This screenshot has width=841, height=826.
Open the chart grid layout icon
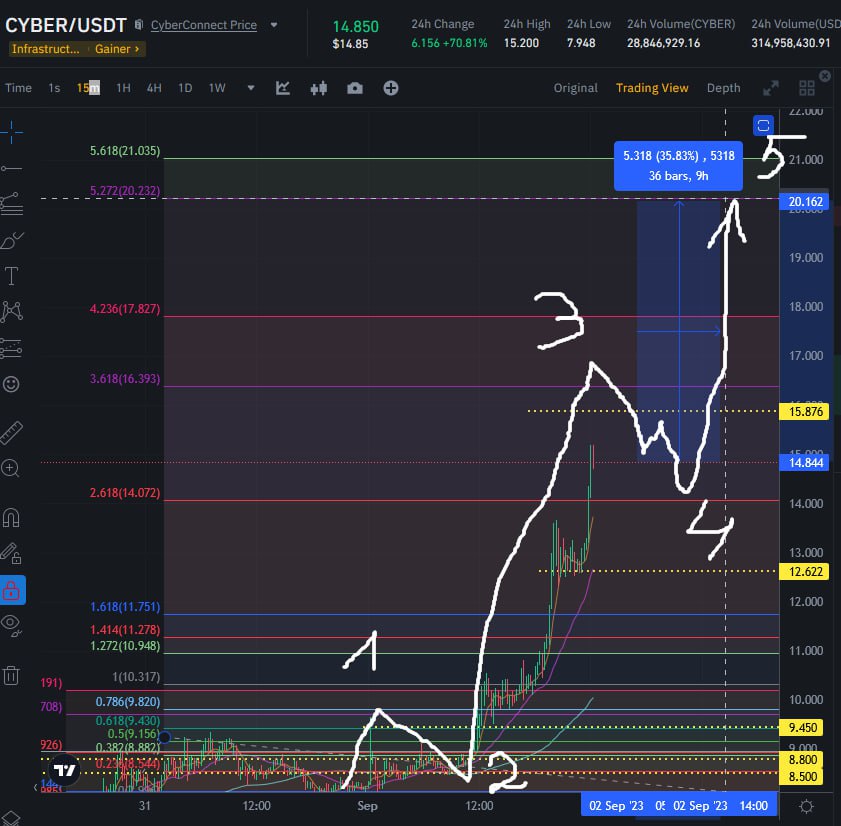pyautogui.click(x=807, y=88)
